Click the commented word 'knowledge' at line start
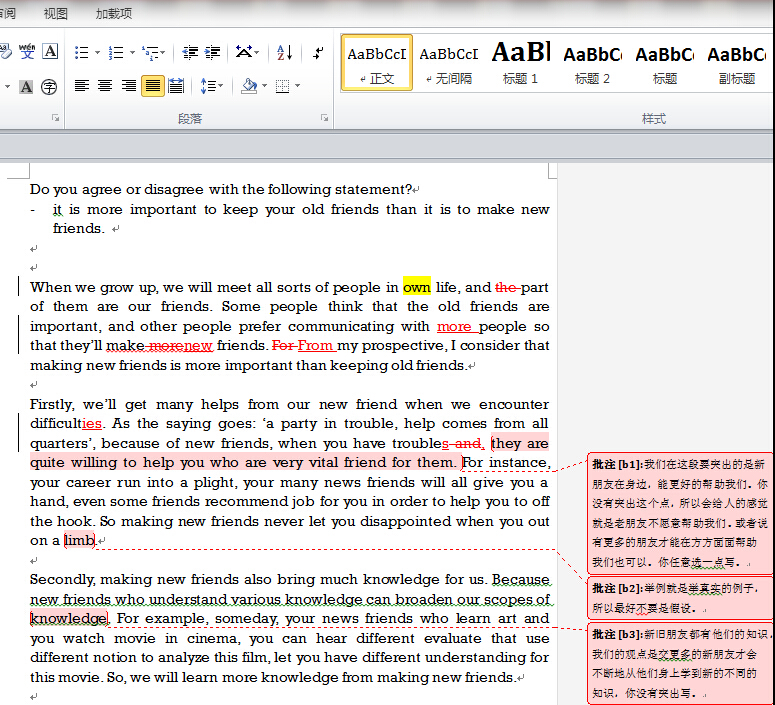The height and width of the screenshot is (705, 775). point(68,618)
